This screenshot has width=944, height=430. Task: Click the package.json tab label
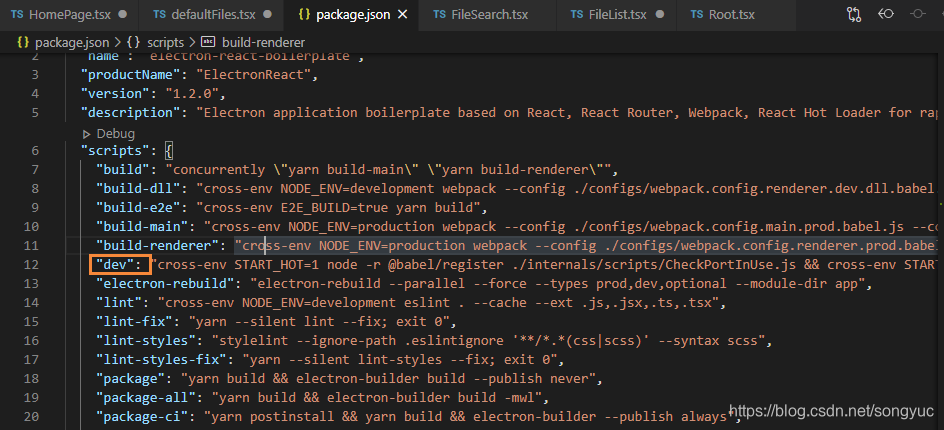(x=353, y=14)
